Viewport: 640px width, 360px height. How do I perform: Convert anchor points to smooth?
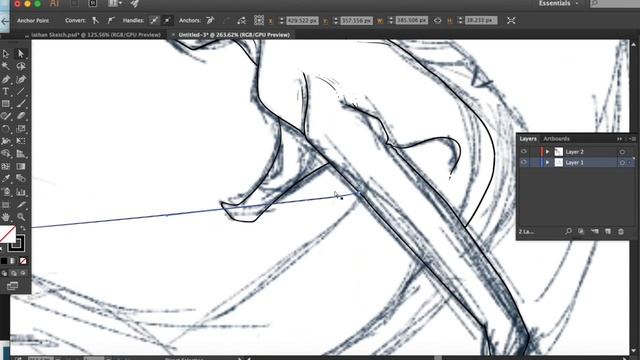[111, 20]
